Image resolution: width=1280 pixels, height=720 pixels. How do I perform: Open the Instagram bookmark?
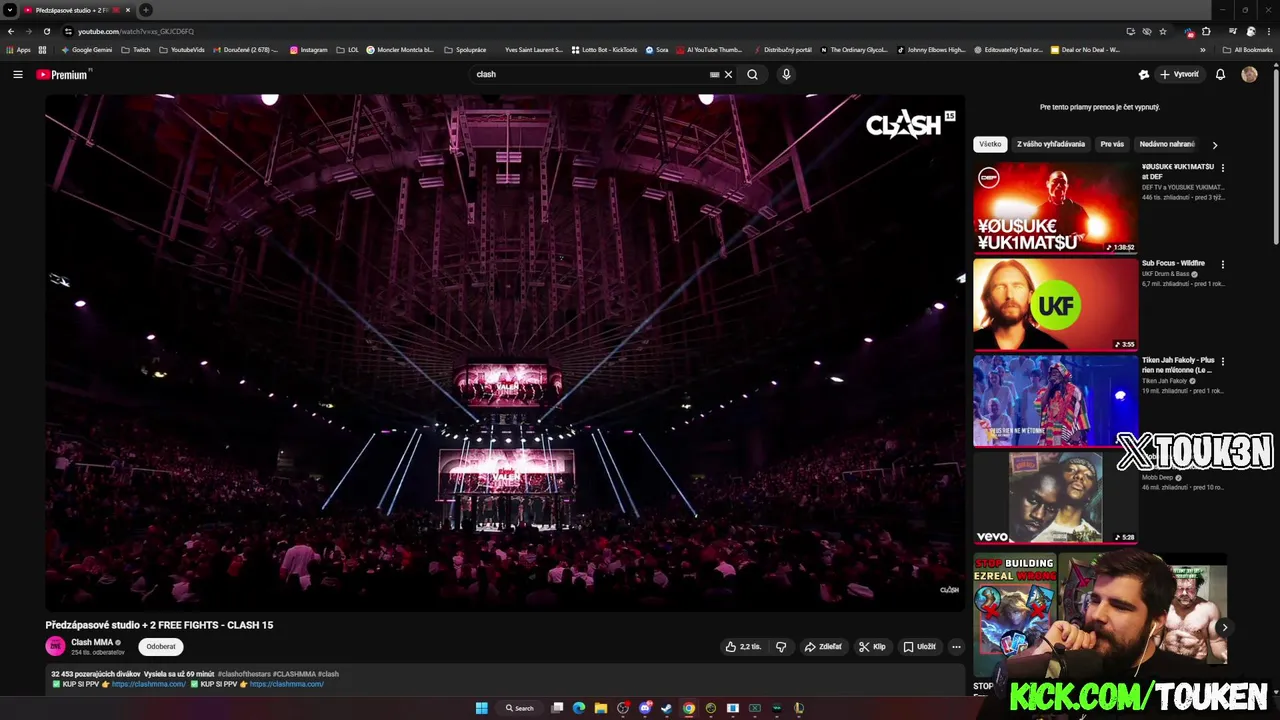click(309, 50)
